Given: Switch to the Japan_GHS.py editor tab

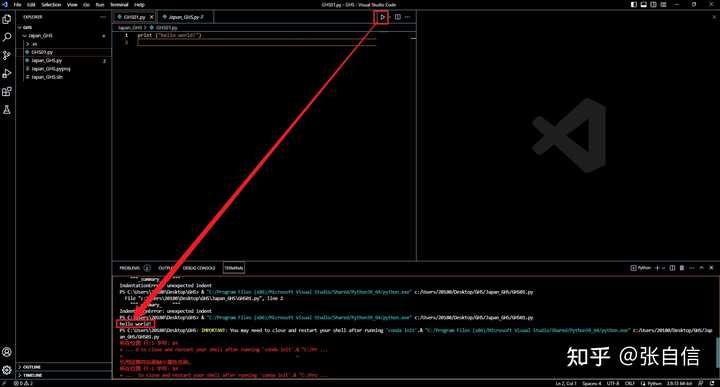Looking at the screenshot, I should 185,17.
